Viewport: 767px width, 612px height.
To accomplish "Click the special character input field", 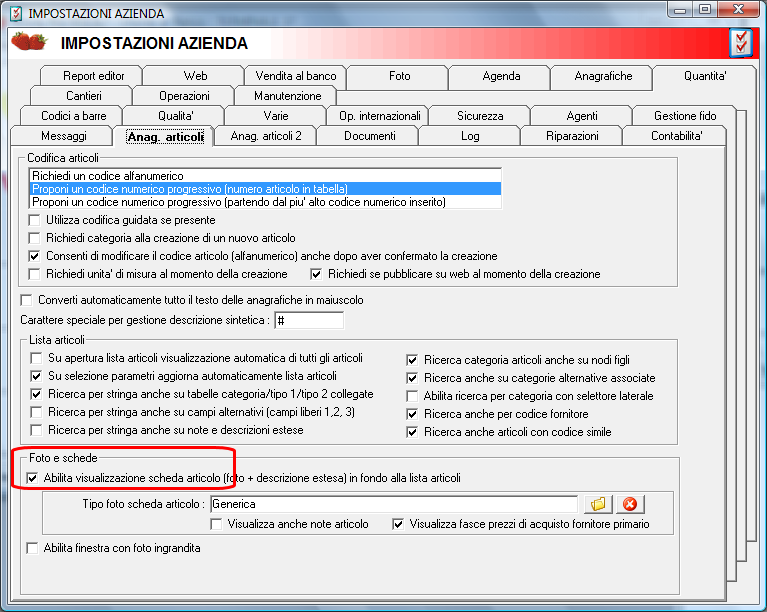I will [309, 320].
